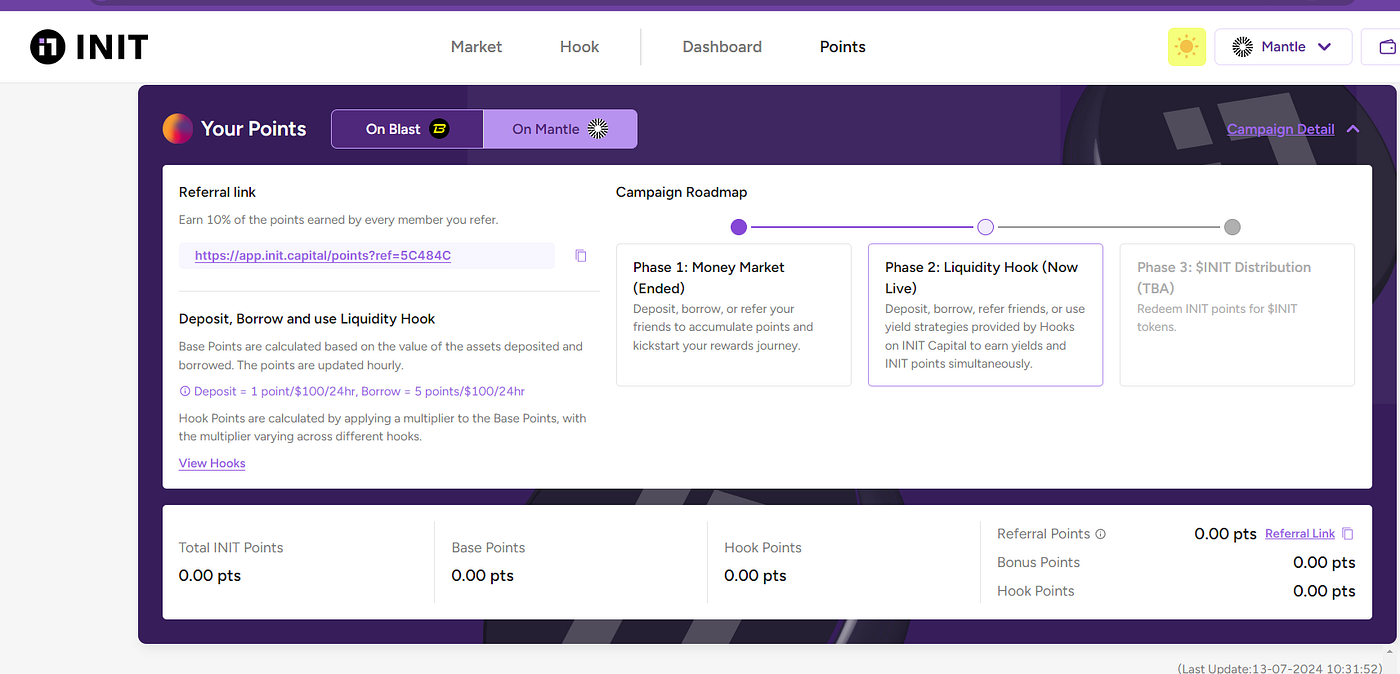Click 'Deposit, Borrow and use Liquidity Hook' heading
Image resolution: width=1400 pixels, height=674 pixels.
pyautogui.click(x=307, y=319)
